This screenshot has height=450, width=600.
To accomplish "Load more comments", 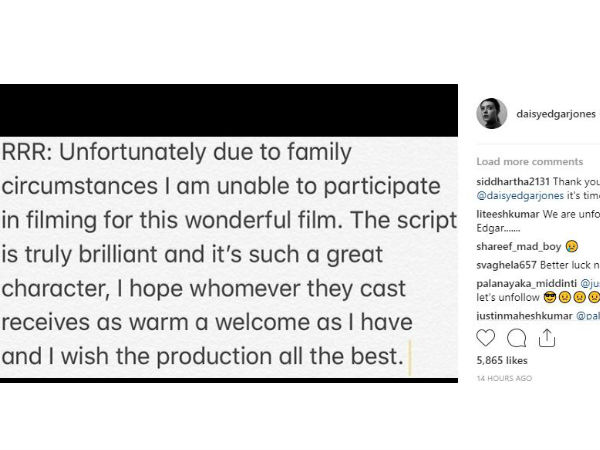I will (530, 161).
